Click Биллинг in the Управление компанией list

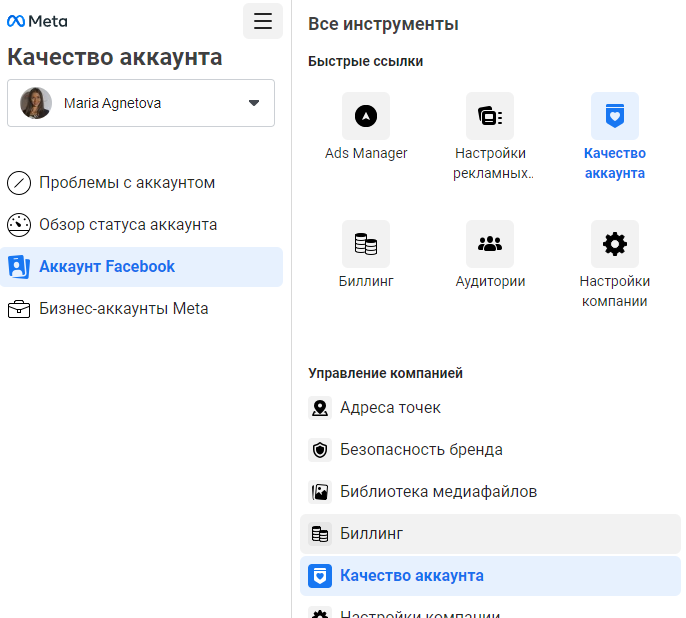tap(371, 534)
